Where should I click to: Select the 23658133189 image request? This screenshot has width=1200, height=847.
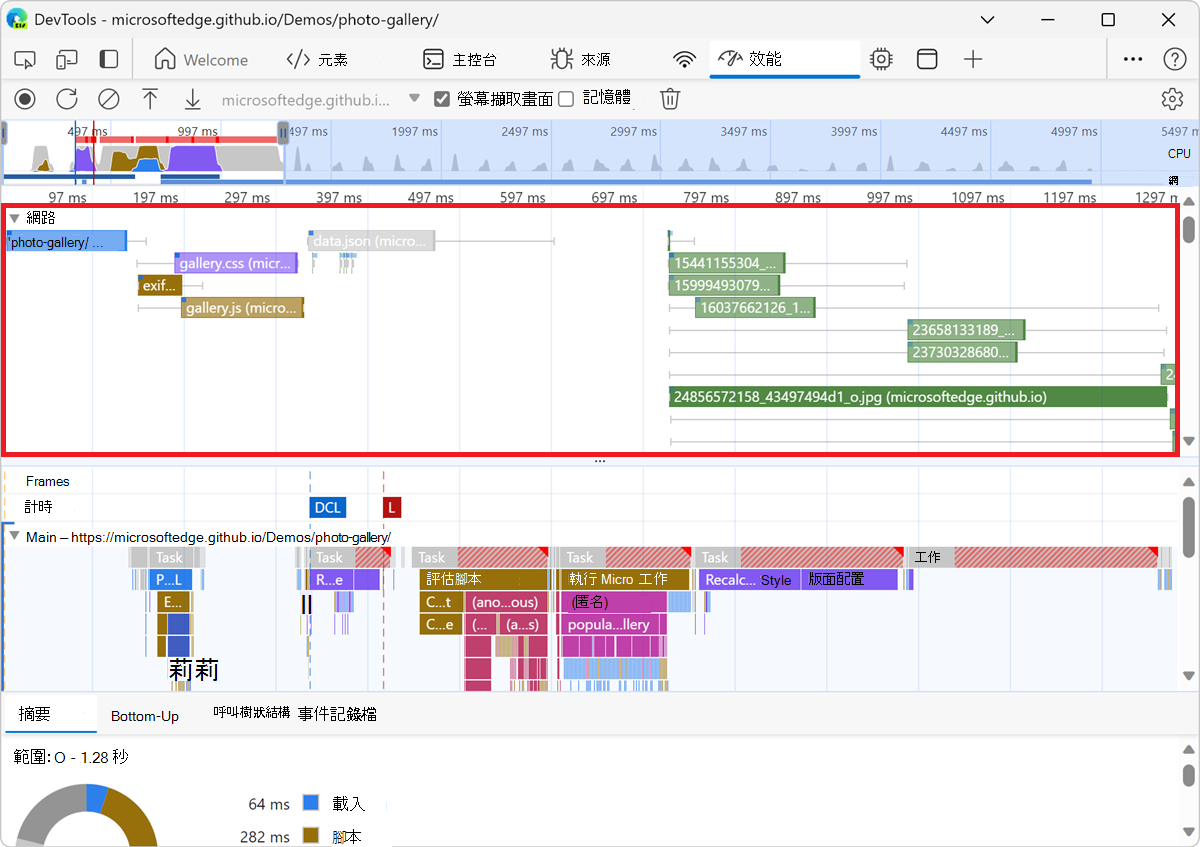pos(966,330)
